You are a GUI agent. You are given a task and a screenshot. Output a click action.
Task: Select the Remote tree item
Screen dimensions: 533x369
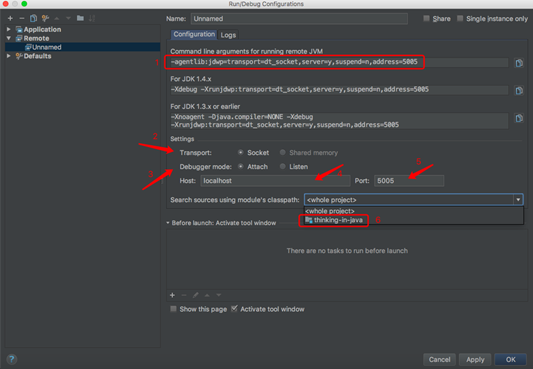click(36, 38)
